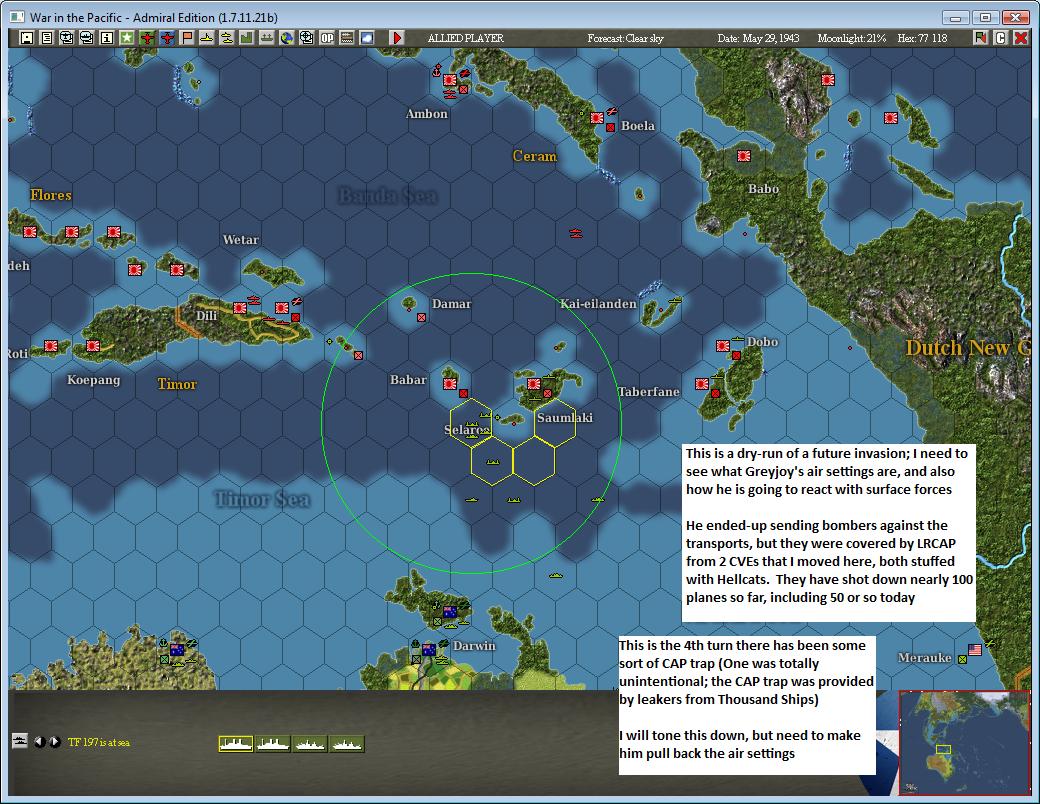Screen dimensions: 1040x804
Task: Click the flag icon at top right
Action: [x=981, y=38]
